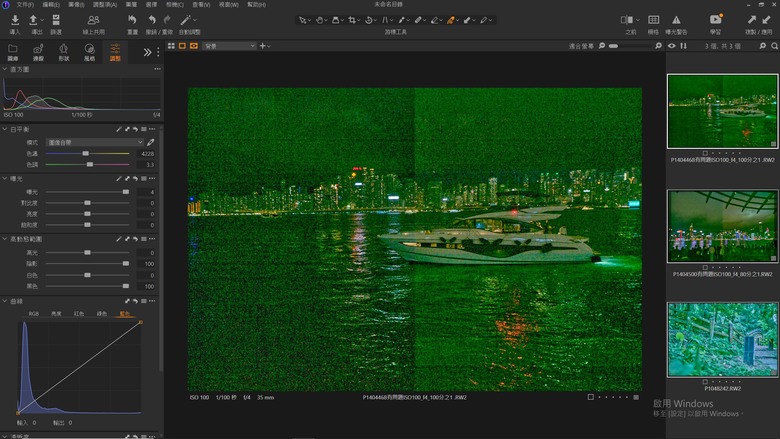Viewport: 780px width, 439px height.
Task: Select the eraser mask tool
Action: point(434,20)
